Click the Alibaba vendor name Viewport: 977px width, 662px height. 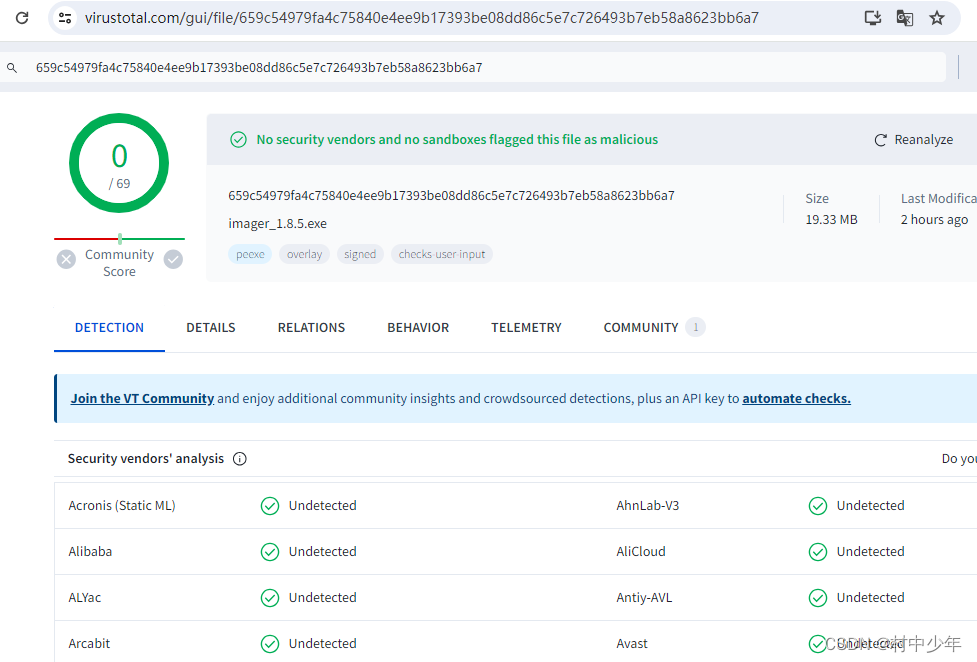point(90,552)
